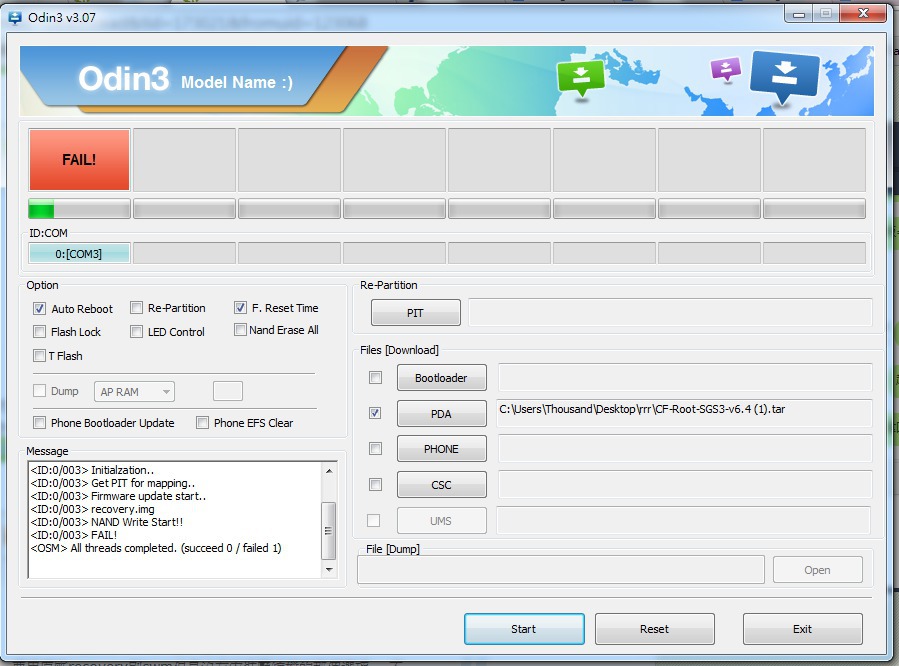The height and width of the screenshot is (666, 899).
Task: Start the flashing process
Action: (x=523, y=629)
